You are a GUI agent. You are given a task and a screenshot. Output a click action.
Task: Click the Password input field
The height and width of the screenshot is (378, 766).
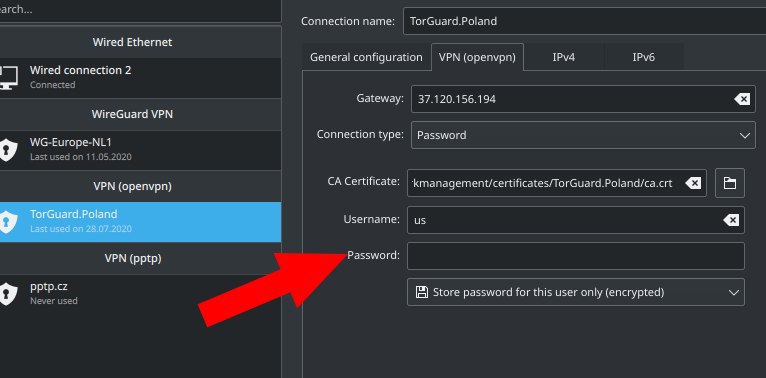[576, 256]
